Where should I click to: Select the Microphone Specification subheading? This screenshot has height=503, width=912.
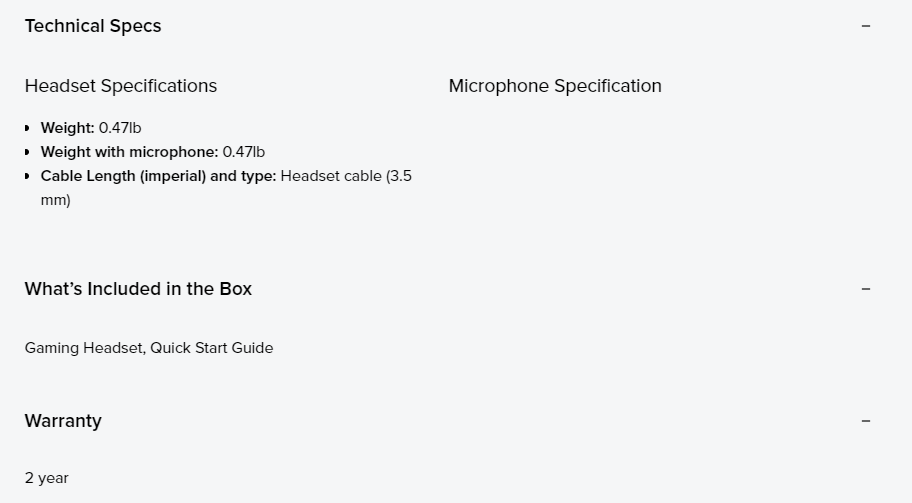[x=555, y=86]
